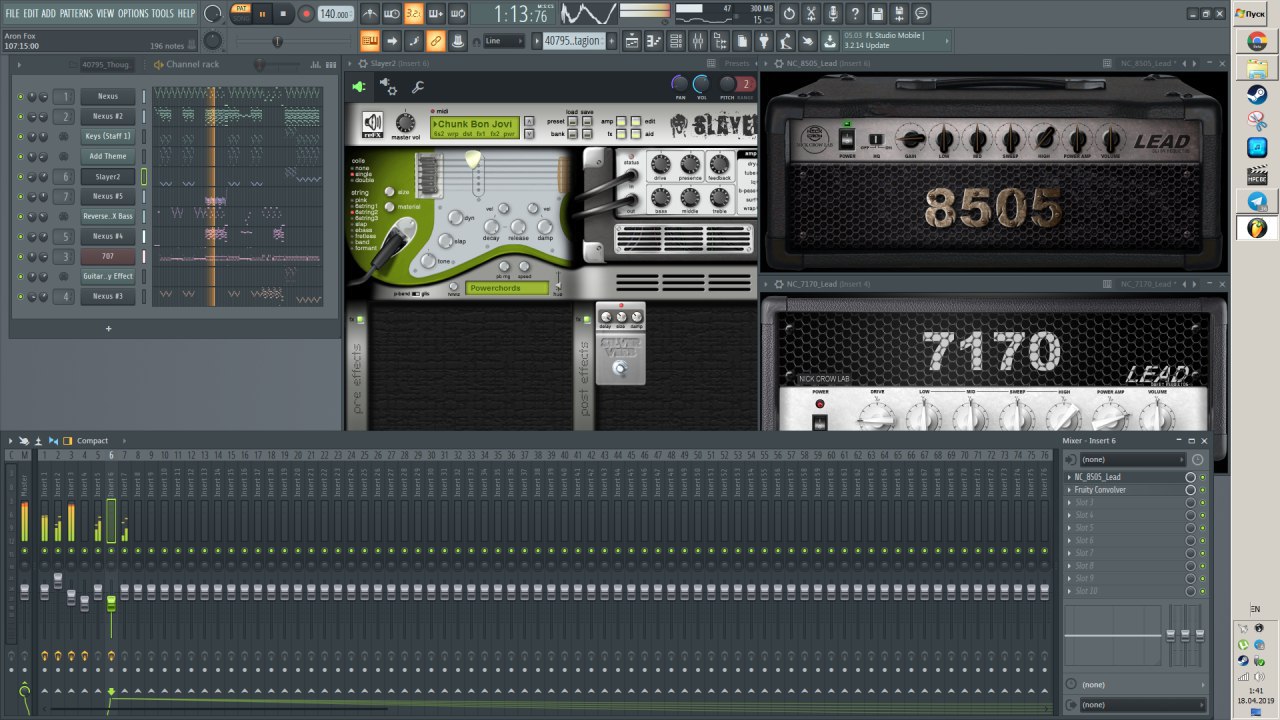Toggle the overdub recording icon
Image resolution: width=1280 pixels, height=720 pixels.
[436, 14]
